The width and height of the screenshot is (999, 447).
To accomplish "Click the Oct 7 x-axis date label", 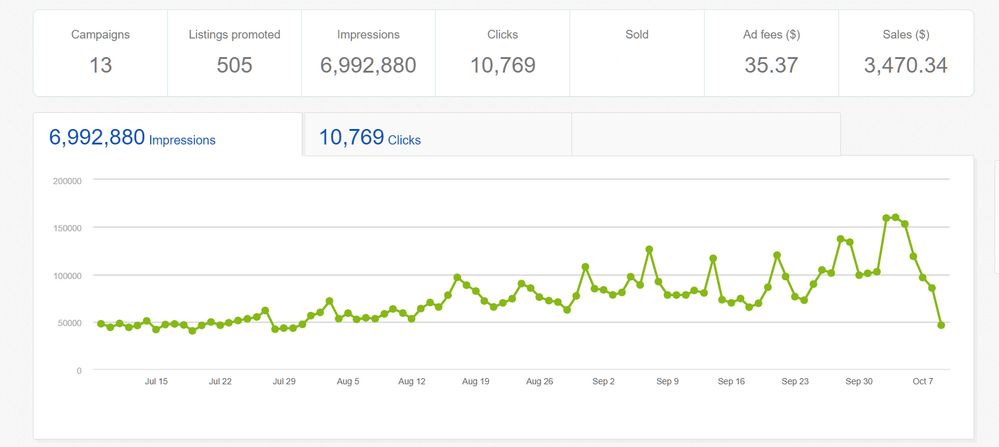I will coord(923,381).
